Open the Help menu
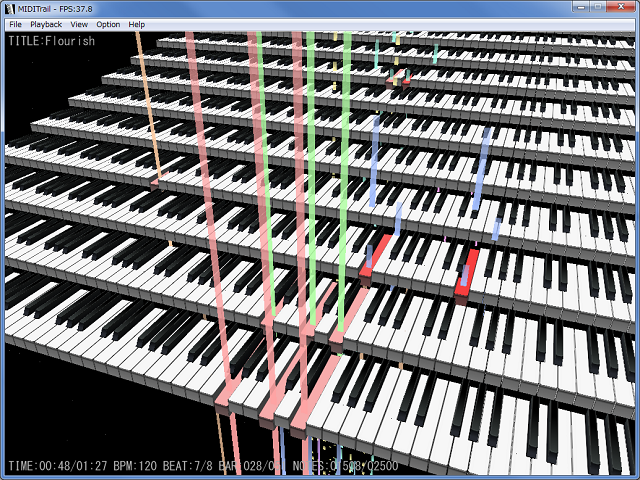The height and width of the screenshot is (480, 640). [136, 24]
